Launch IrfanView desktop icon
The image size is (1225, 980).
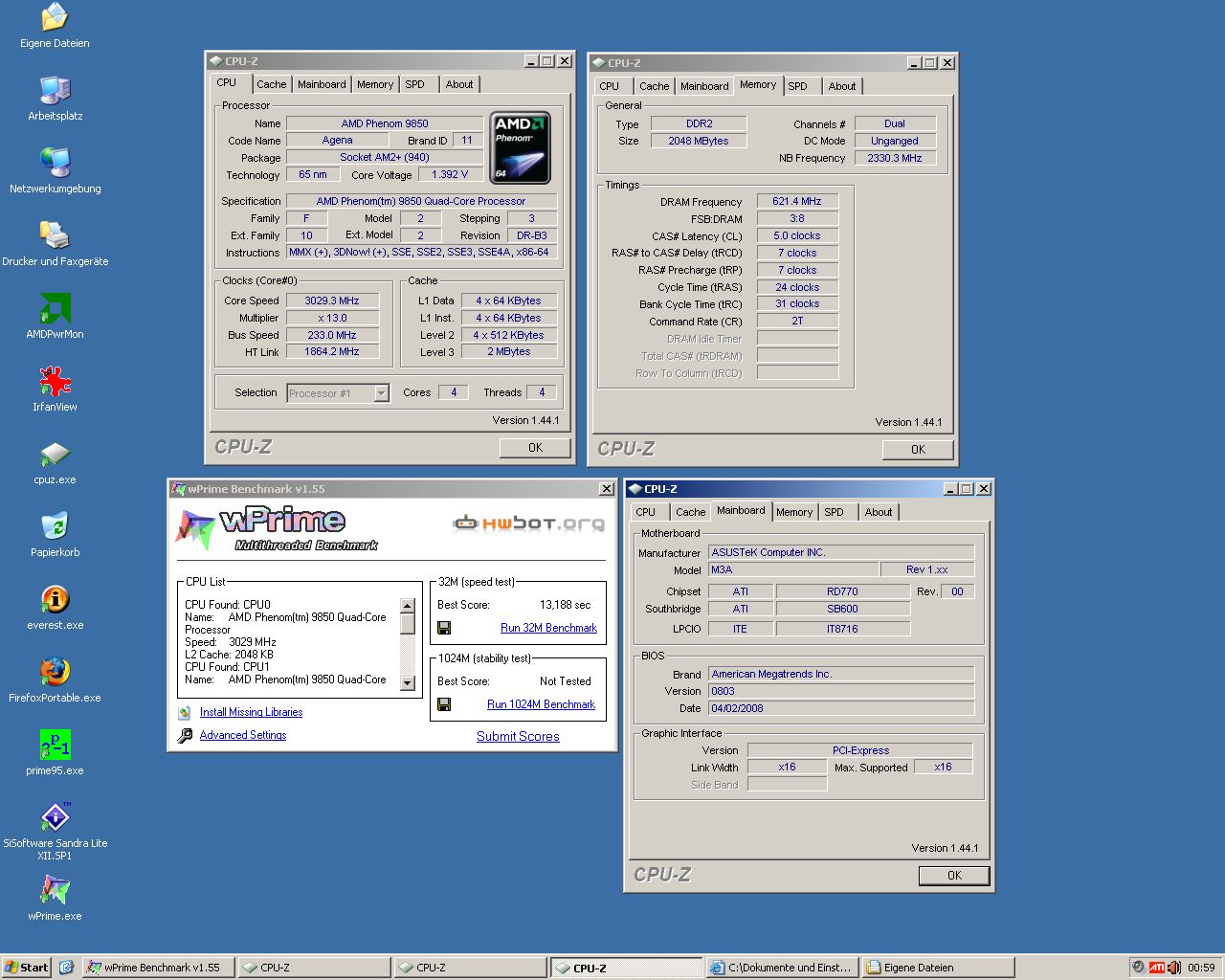(55, 390)
